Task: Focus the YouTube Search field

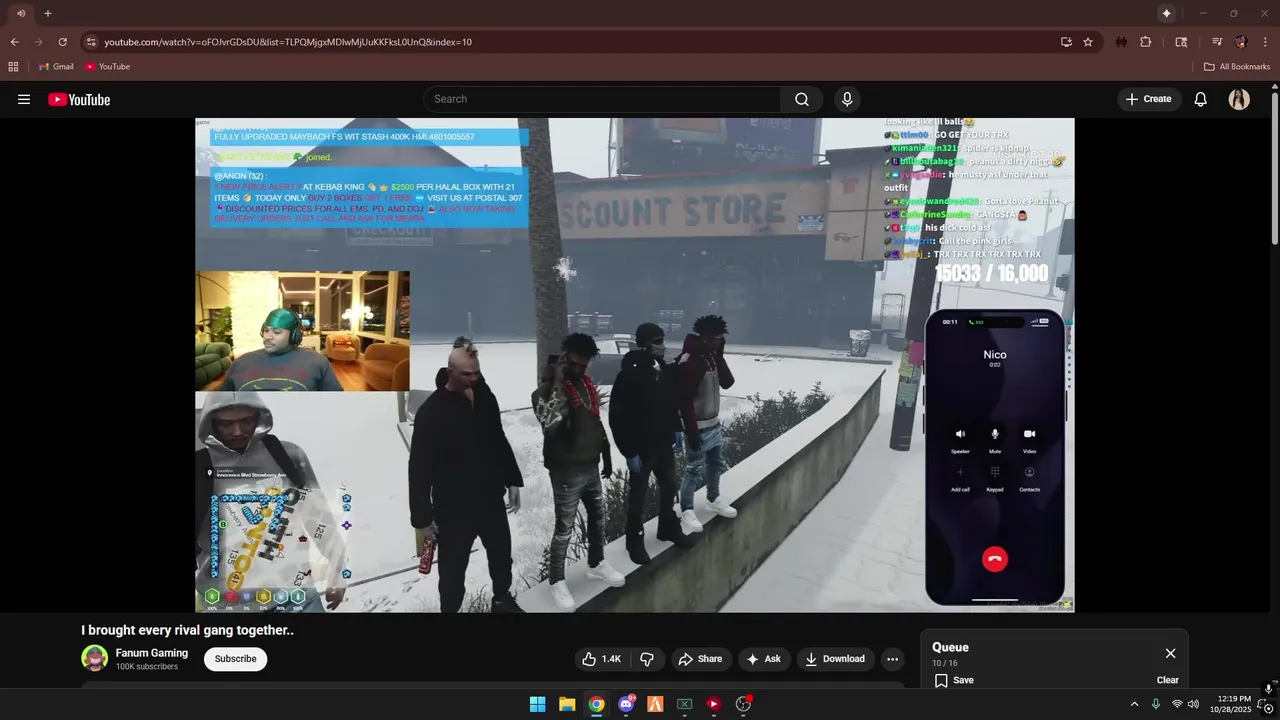Action: 602,99
